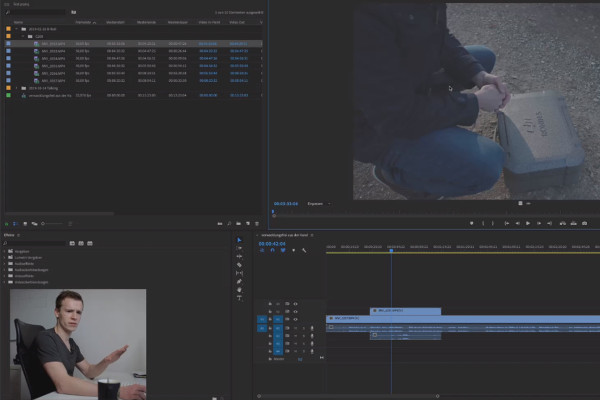Select the Hand tool

pyautogui.click(x=239, y=290)
